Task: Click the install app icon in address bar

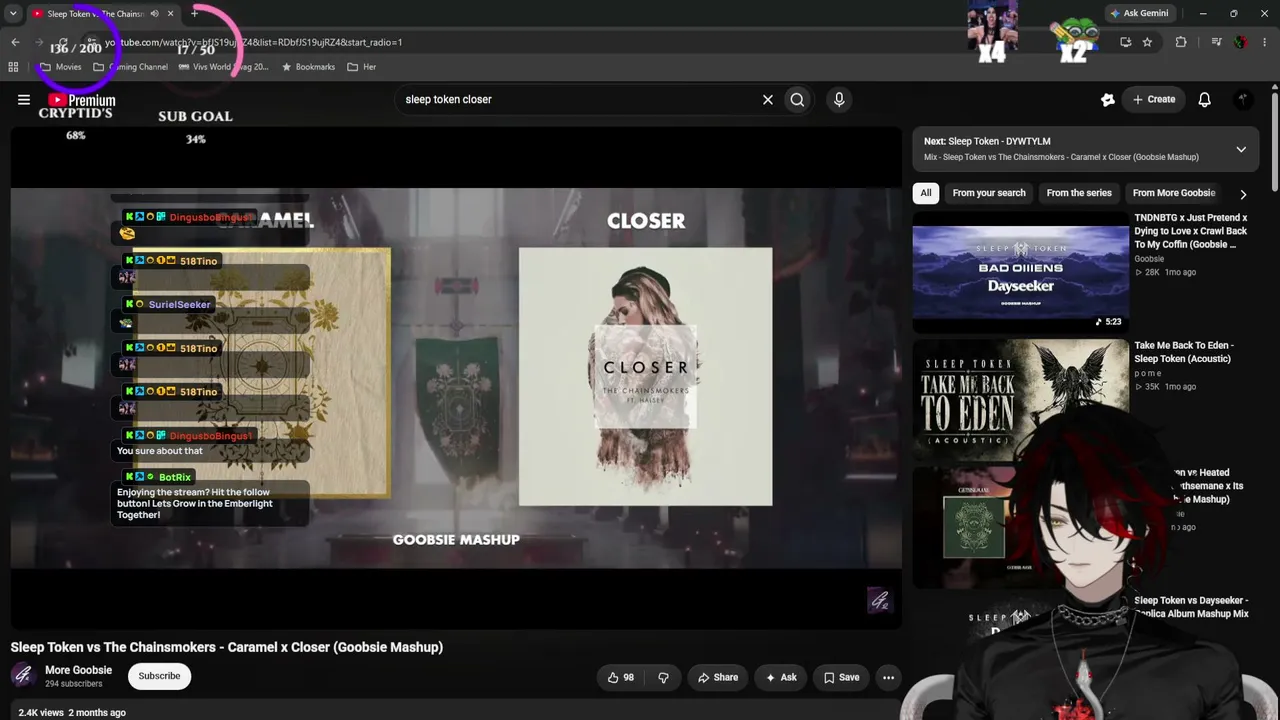Action: 1125,42
